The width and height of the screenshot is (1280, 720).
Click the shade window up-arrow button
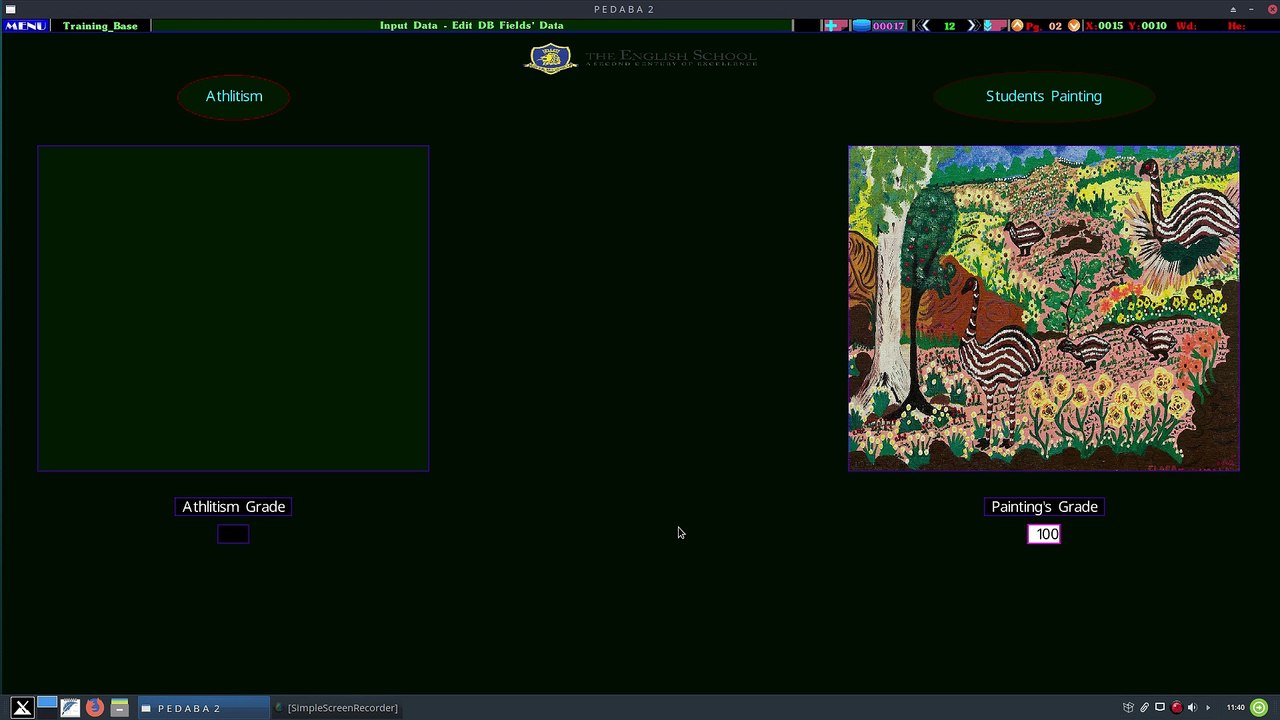(x=1233, y=9)
